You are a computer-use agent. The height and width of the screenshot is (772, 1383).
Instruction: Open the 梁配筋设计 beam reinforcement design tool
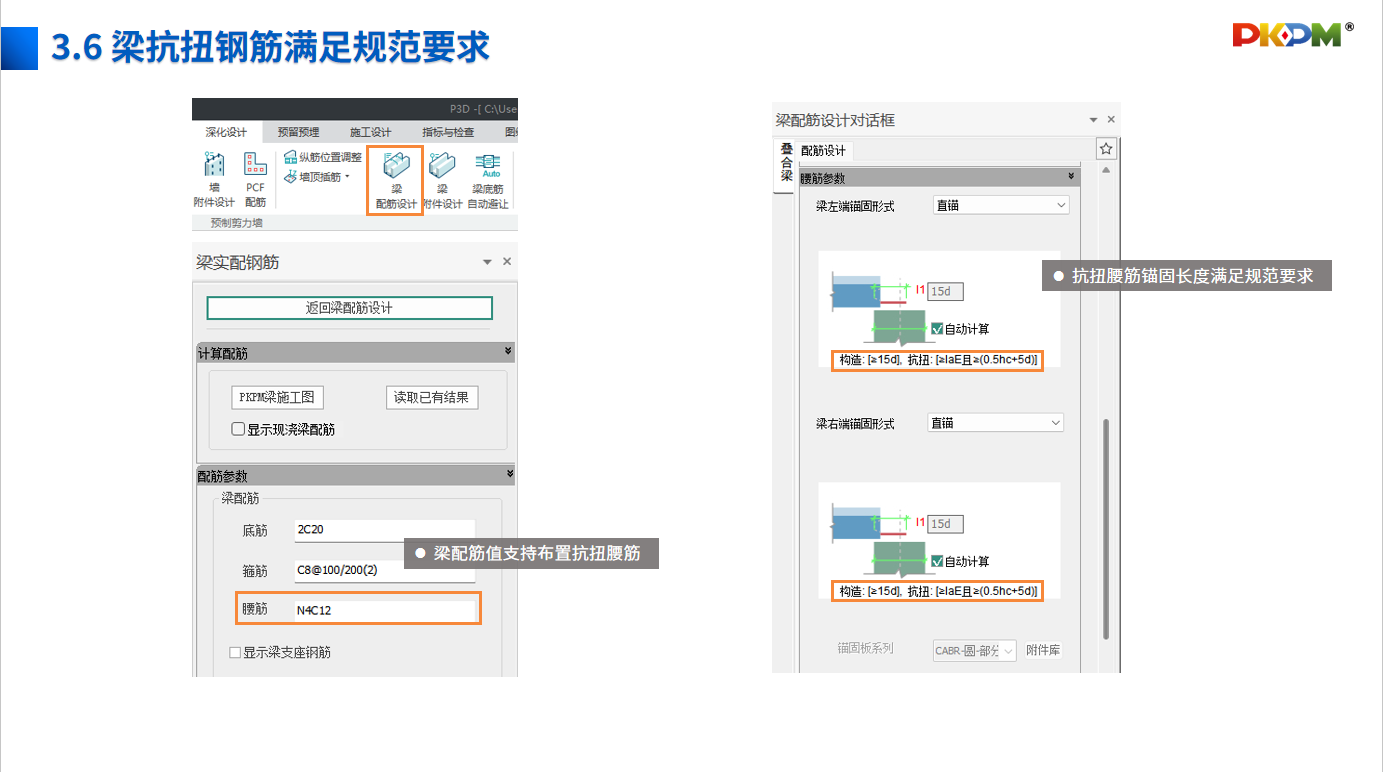coord(396,180)
